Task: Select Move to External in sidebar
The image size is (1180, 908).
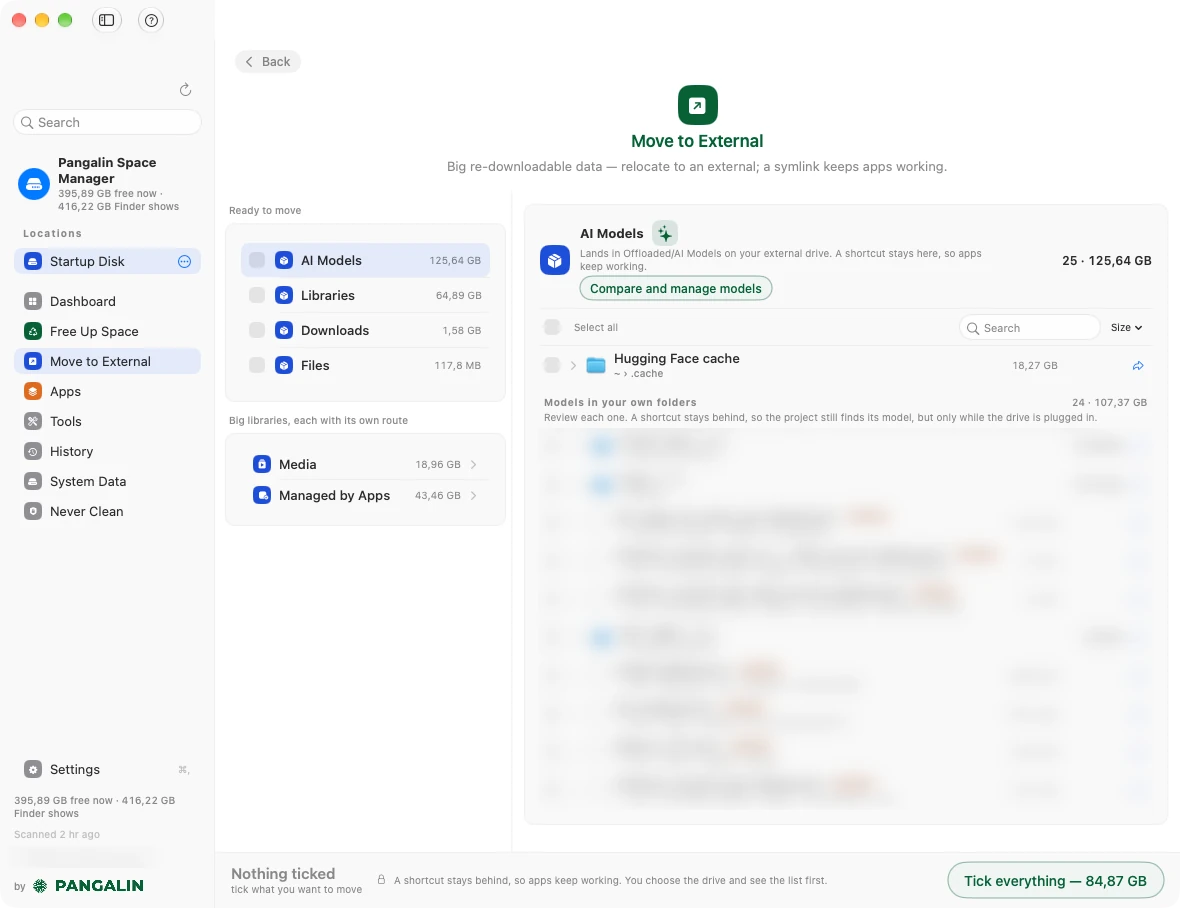Action: tap(107, 362)
